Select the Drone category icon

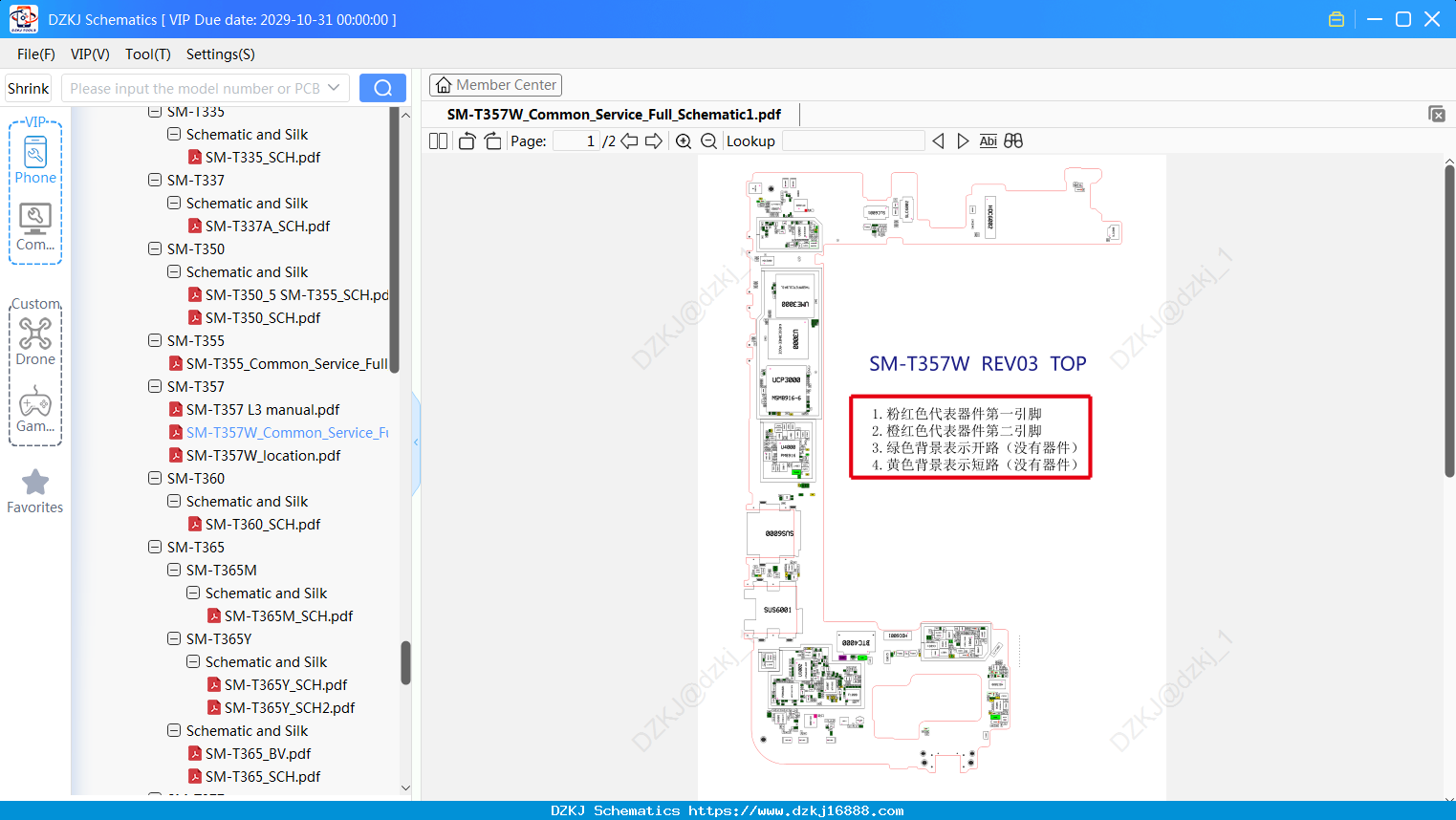pos(35,342)
